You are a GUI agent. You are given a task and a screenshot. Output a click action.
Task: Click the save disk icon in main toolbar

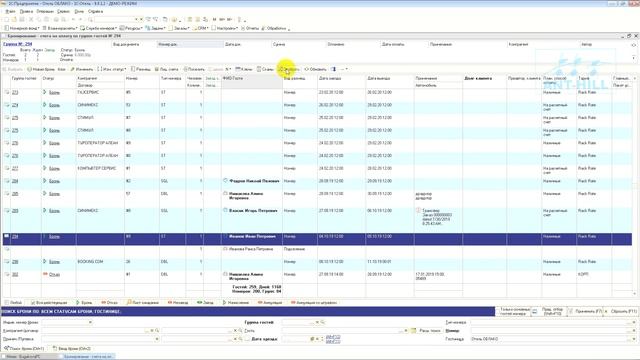pos(22,19)
